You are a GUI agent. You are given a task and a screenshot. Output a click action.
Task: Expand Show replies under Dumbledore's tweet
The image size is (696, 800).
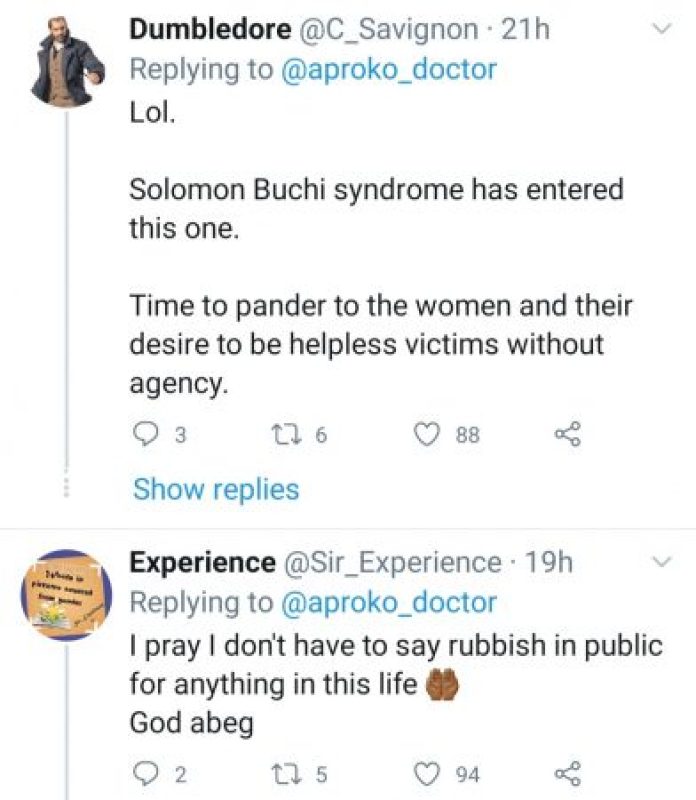(216, 489)
